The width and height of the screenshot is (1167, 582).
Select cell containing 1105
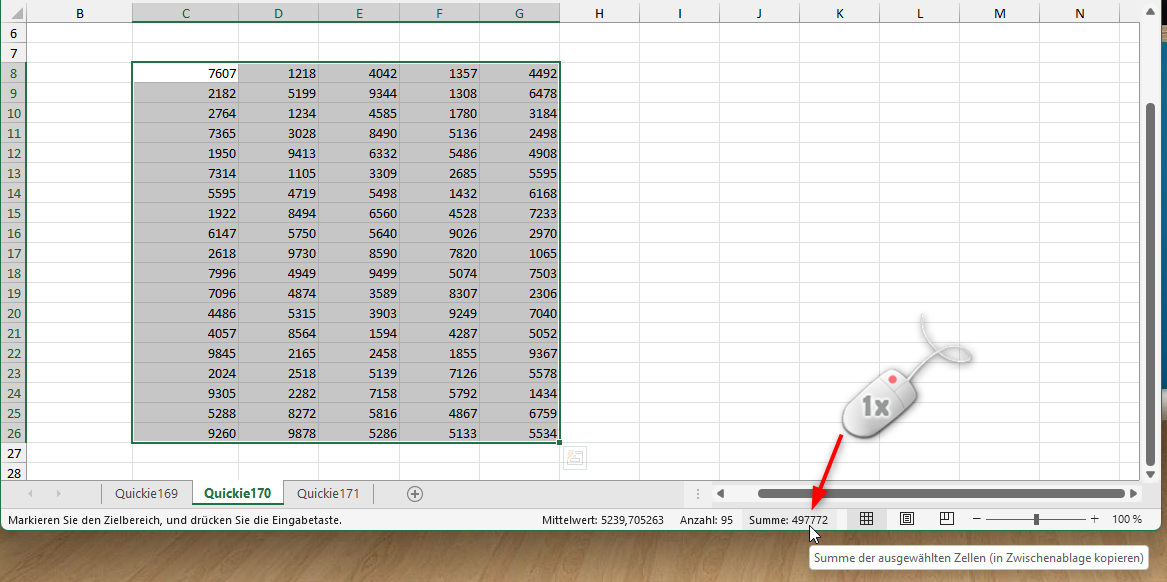tap(278, 173)
